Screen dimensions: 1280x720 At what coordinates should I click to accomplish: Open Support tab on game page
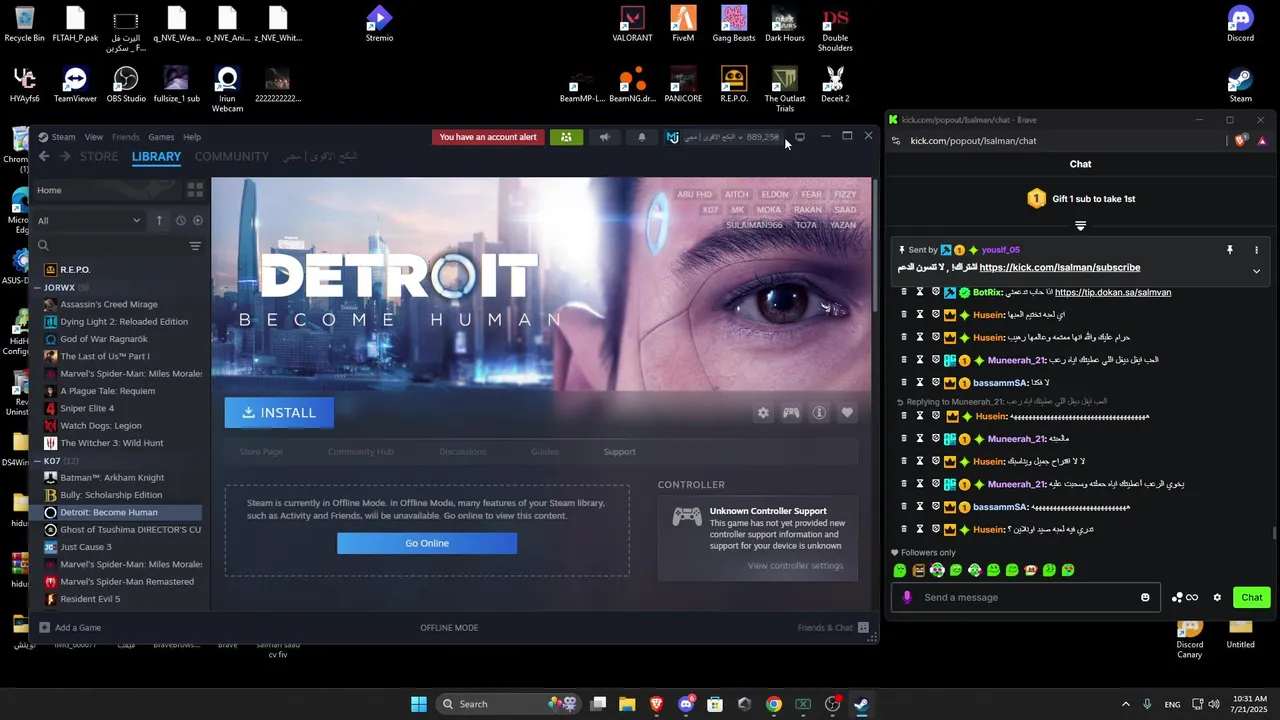point(619,452)
